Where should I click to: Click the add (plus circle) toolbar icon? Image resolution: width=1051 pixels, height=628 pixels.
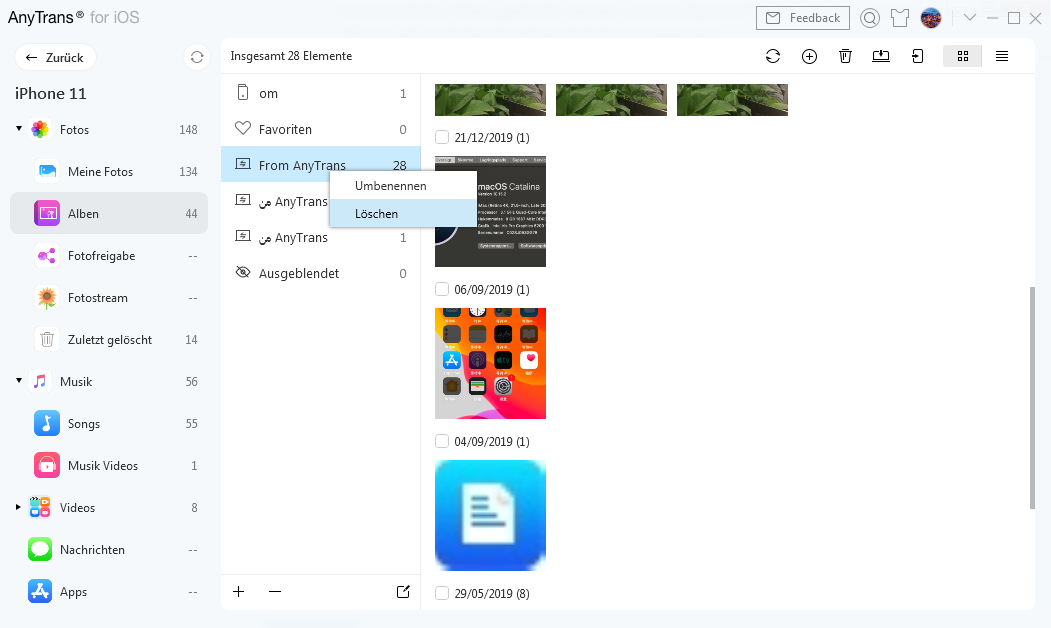pyautogui.click(x=809, y=56)
